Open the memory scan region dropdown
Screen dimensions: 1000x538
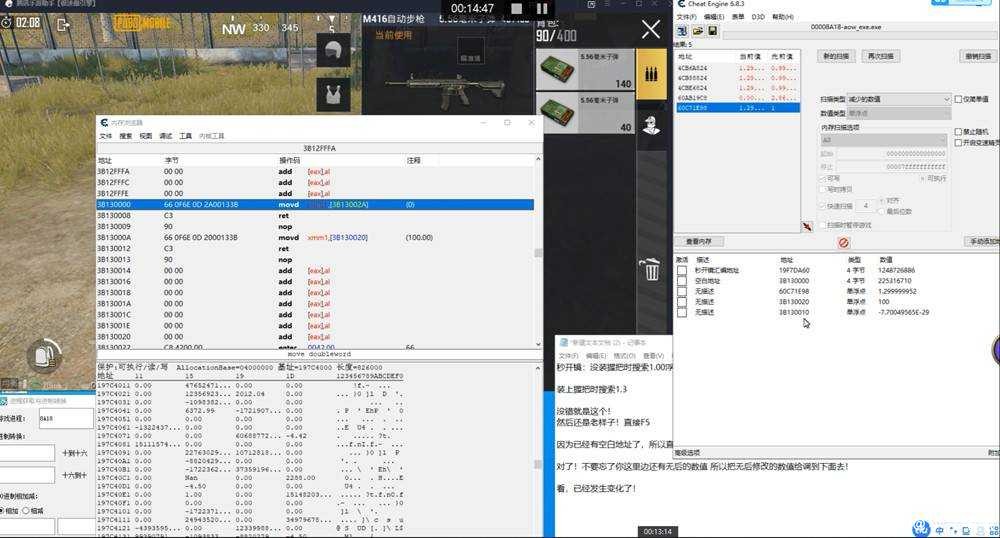click(883, 140)
